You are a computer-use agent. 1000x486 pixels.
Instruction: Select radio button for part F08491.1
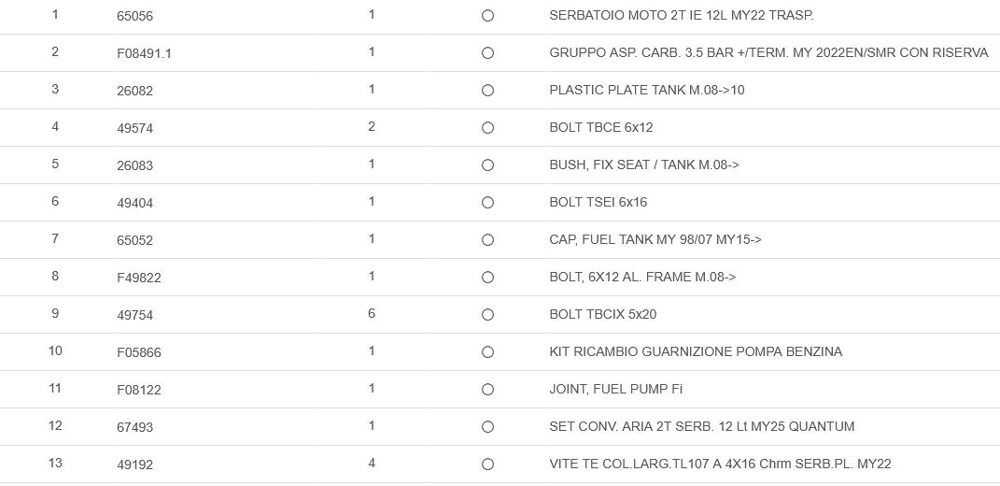[x=487, y=53]
